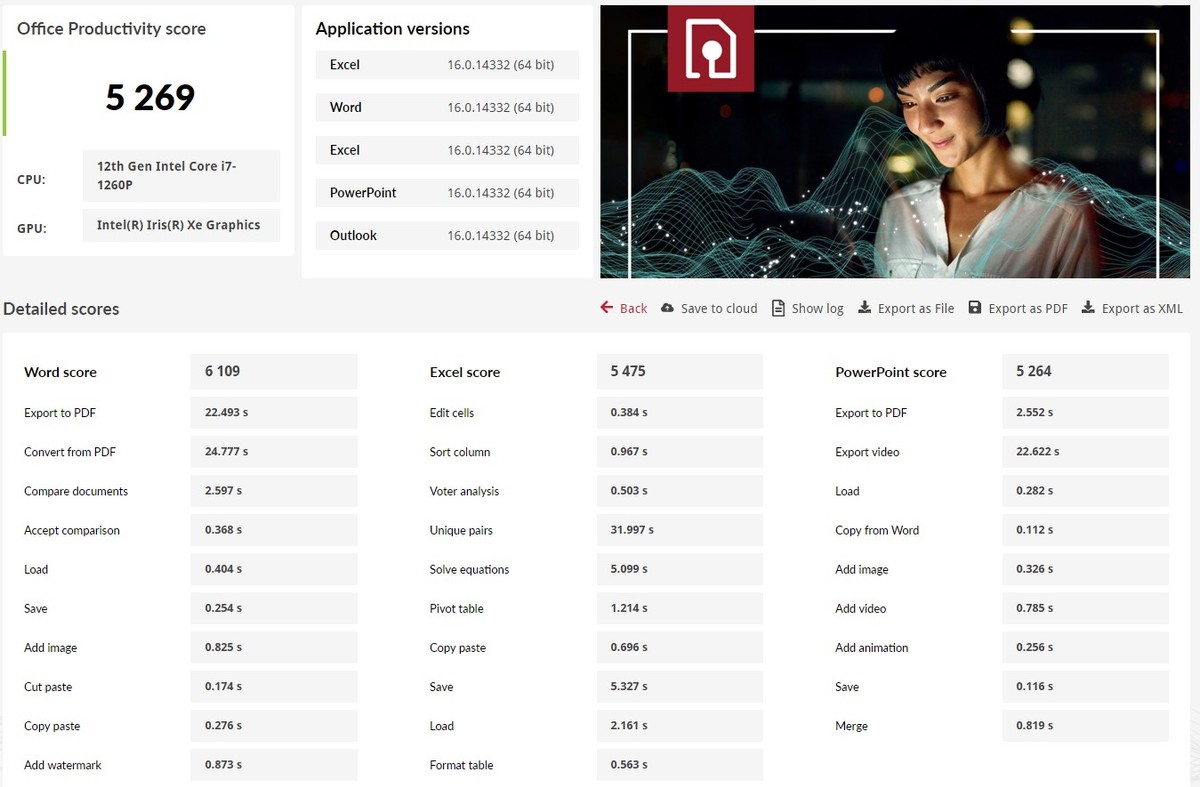Select the Unique pairs time 31.997 s
Screen dimensions: 1200x787
(x=679, y=530)
